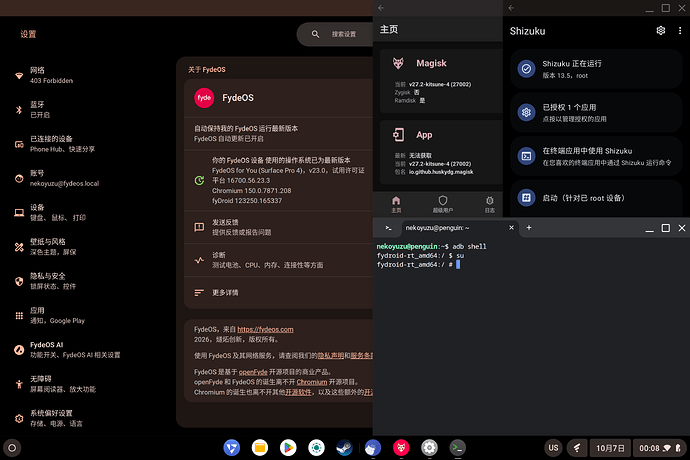Image resolution: width=690 pixels, height=460 pixels.
Task: Close the nekoyuzu@penguin terminal tab
Action: (x=511, y=228)
